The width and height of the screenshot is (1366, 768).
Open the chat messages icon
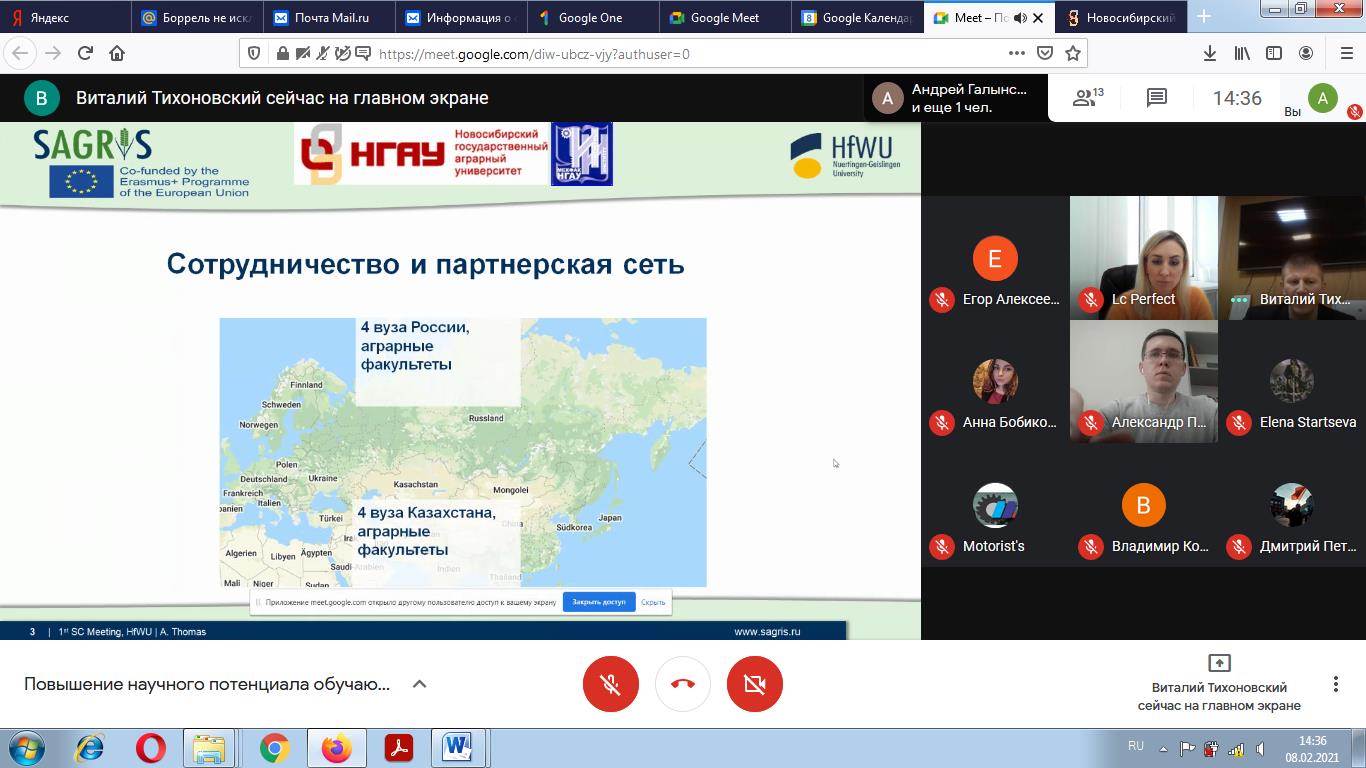tap(1157, 98)
